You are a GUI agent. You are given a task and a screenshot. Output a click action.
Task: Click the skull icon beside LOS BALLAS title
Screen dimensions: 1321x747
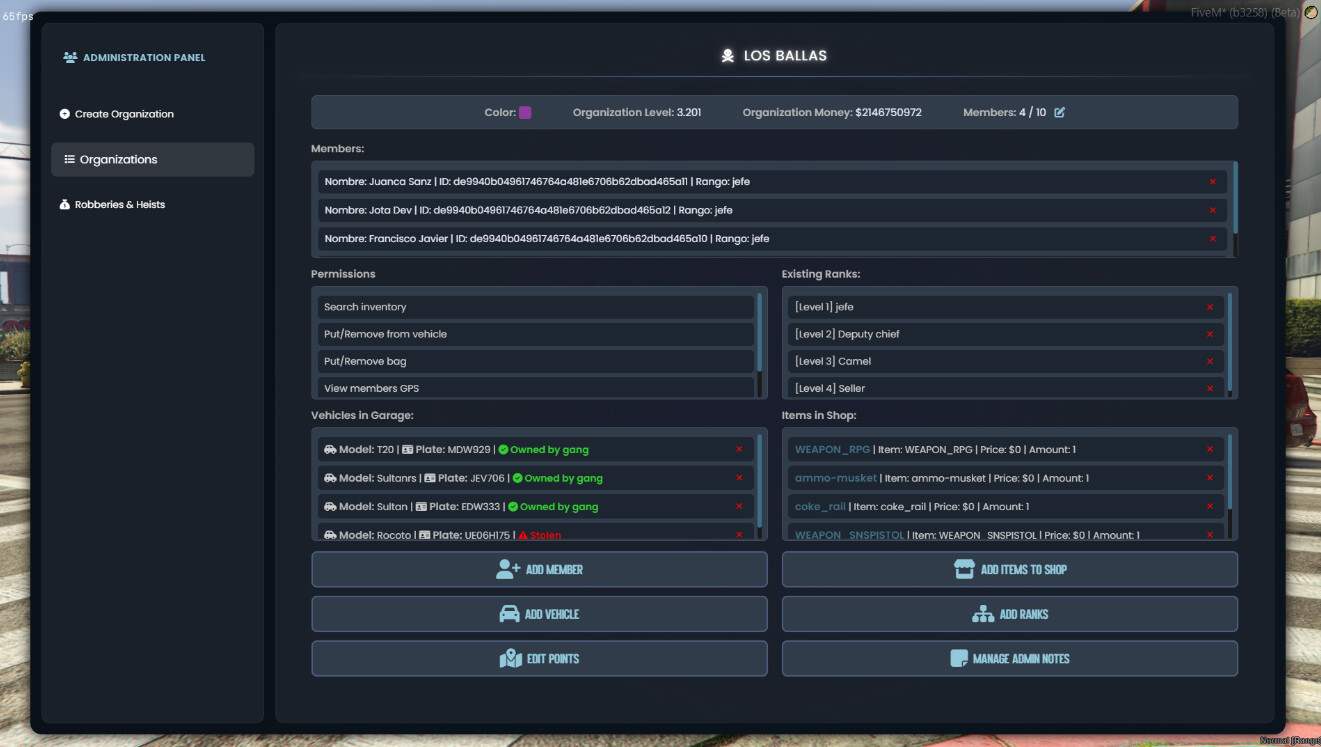pos(726,55)
